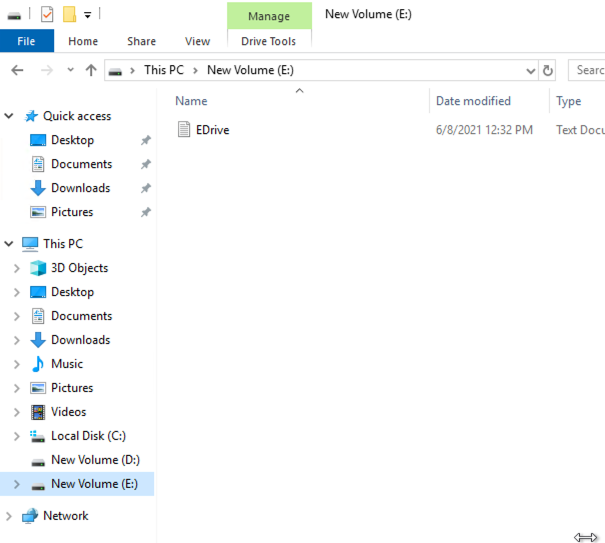
Task: Refresh the current folder
Action: point(548,71)
